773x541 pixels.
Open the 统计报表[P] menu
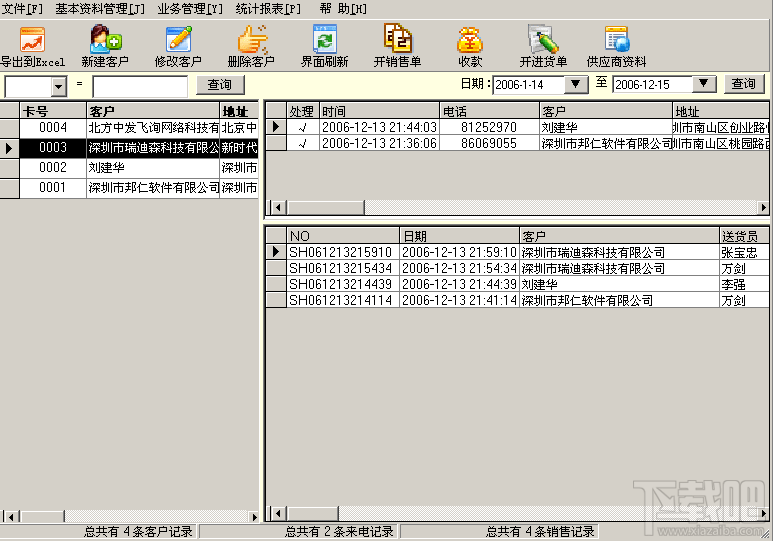(x=268, y=9)
